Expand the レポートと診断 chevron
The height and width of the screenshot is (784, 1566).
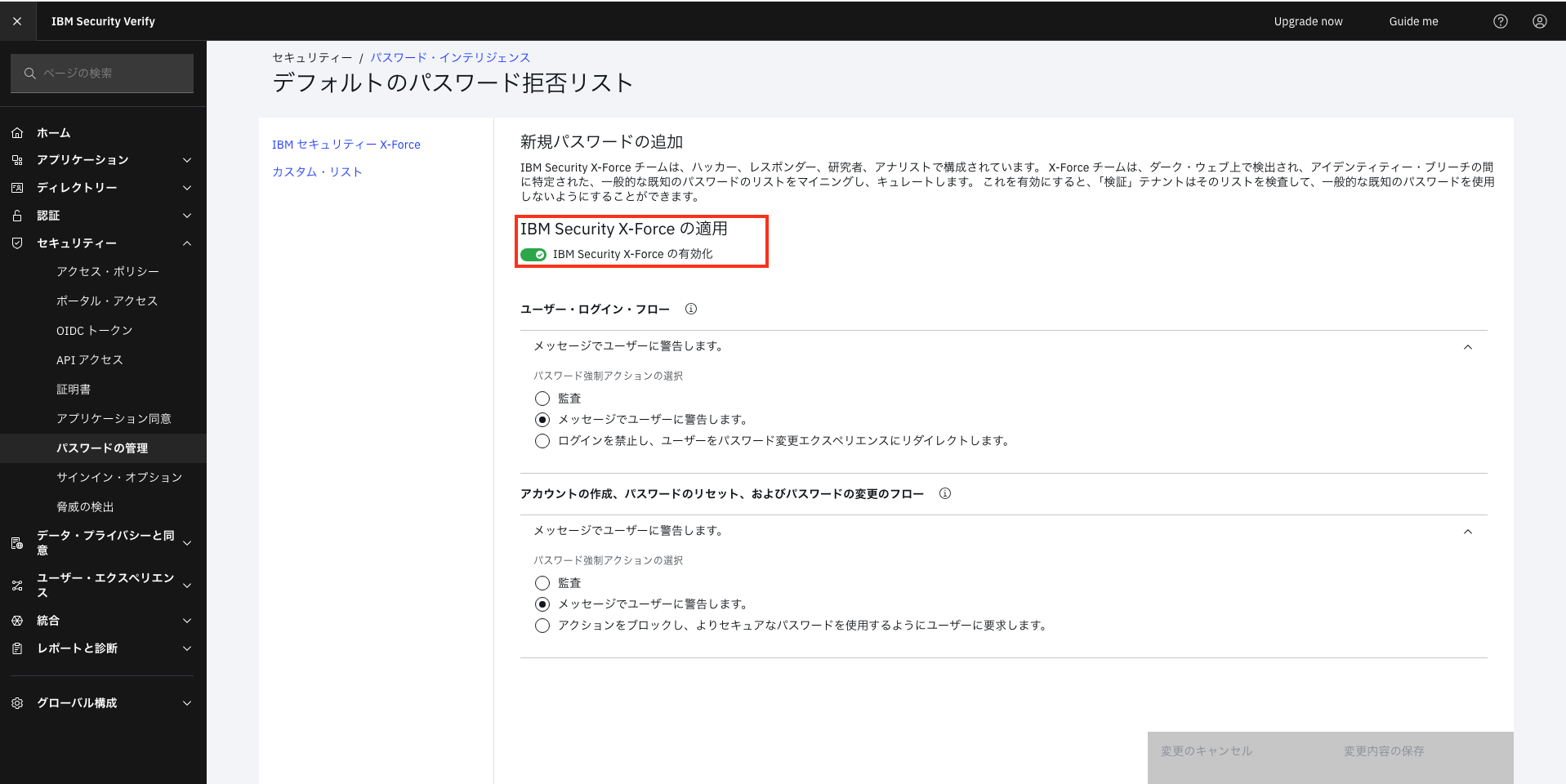click(x=187, y=648)
